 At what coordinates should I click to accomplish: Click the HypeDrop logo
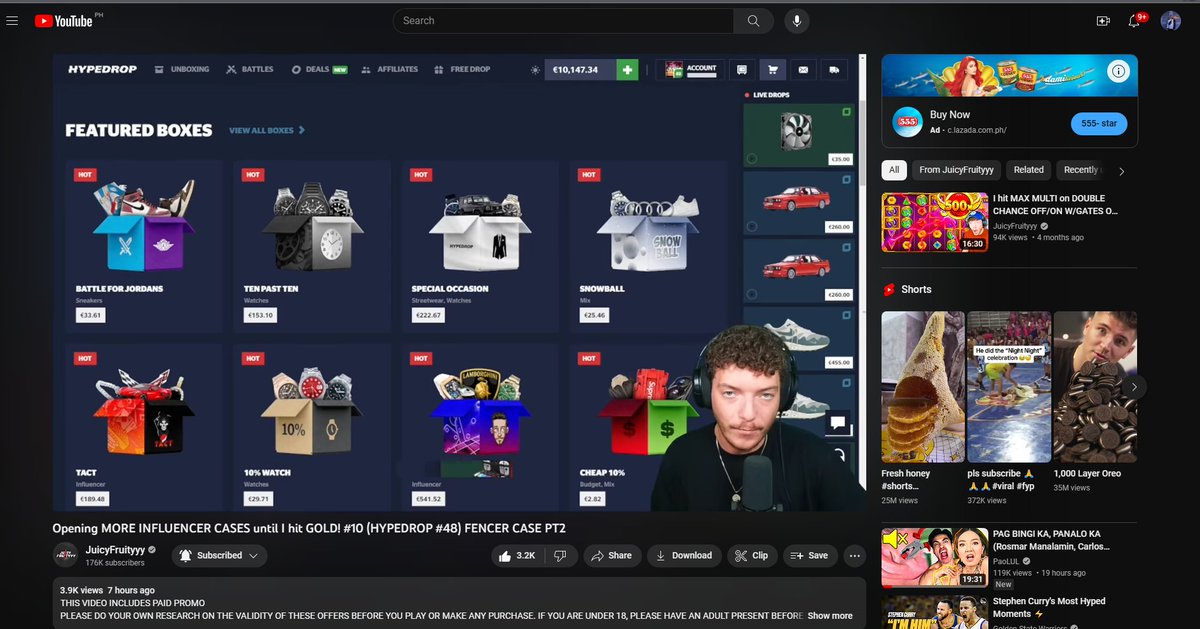pyautogui.click(x=101, y=70)
